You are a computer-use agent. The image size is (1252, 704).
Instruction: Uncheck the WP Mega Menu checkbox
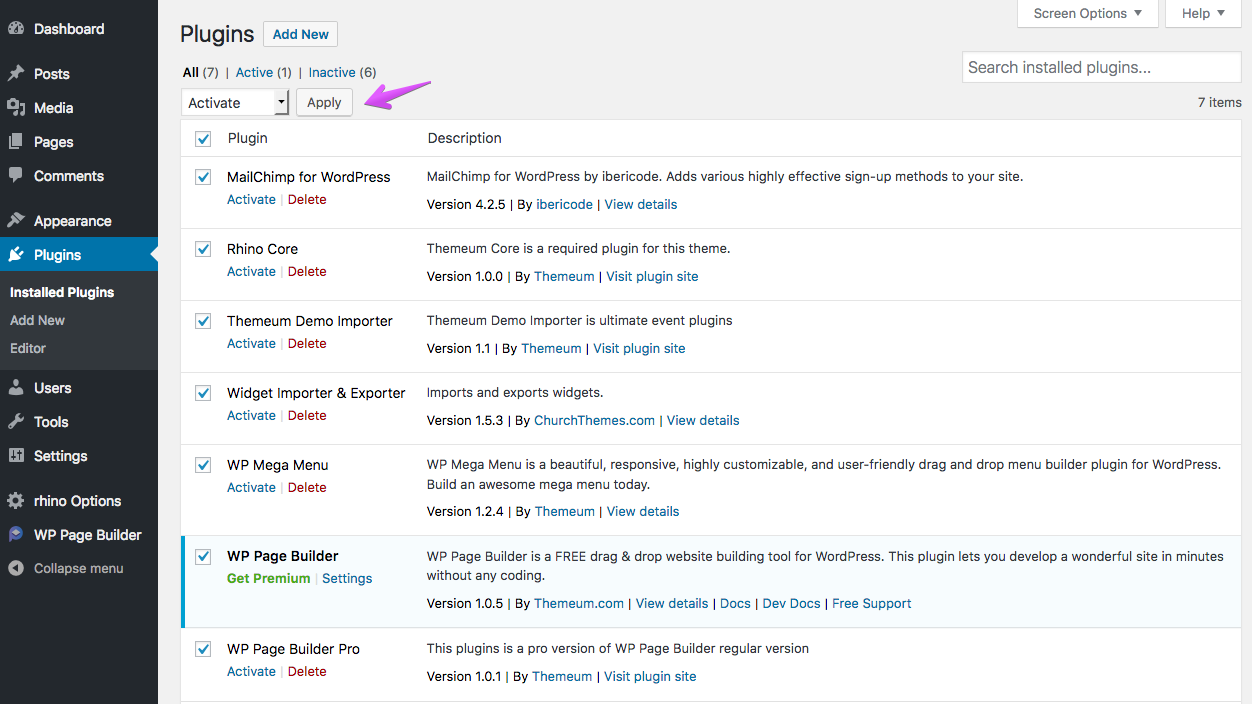click(203, 465)
